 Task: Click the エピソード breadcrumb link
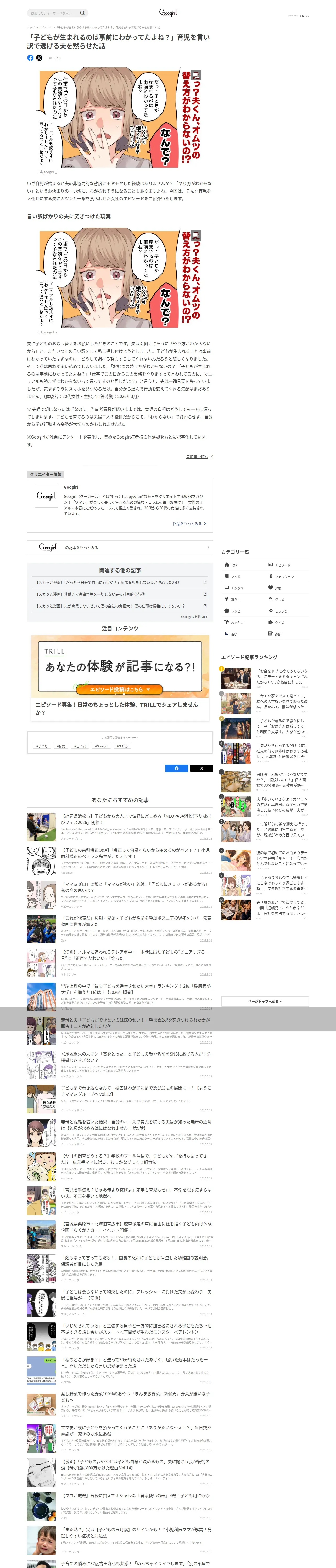pyautogui.click(x=45, y=27)
